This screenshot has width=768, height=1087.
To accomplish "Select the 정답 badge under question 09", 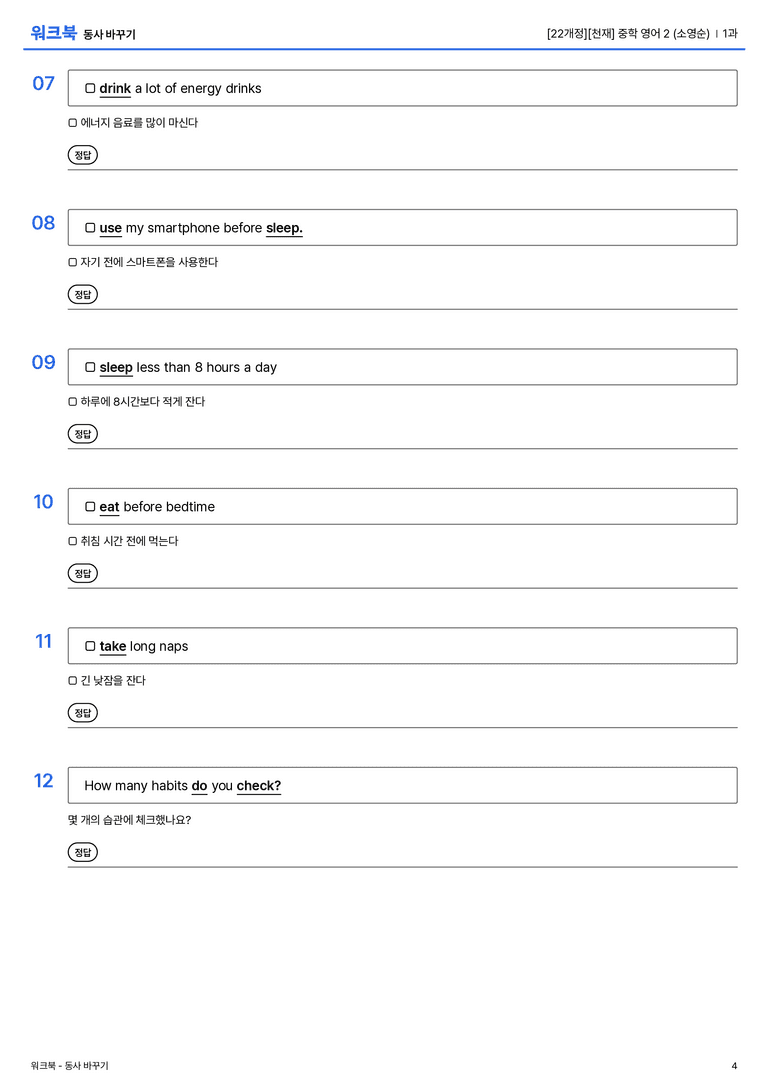I will [82, 433].
